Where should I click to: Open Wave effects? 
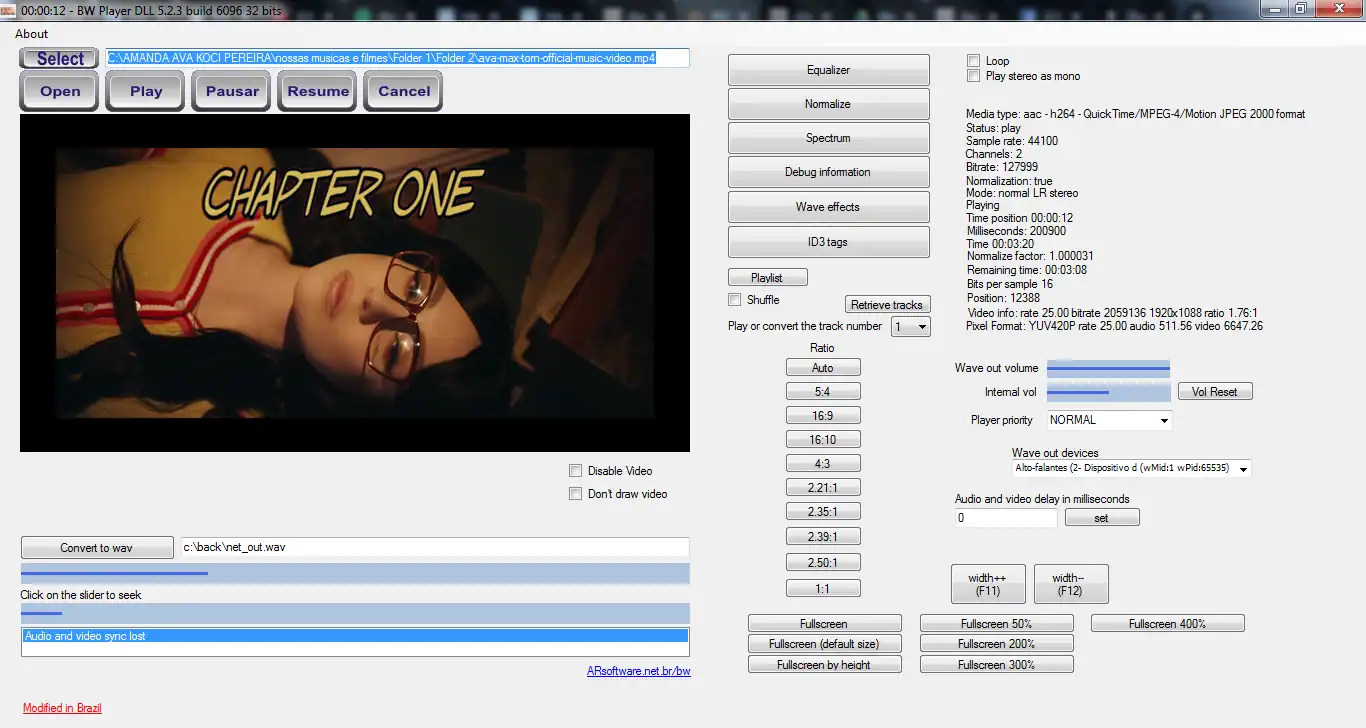(x=829, y=207)
